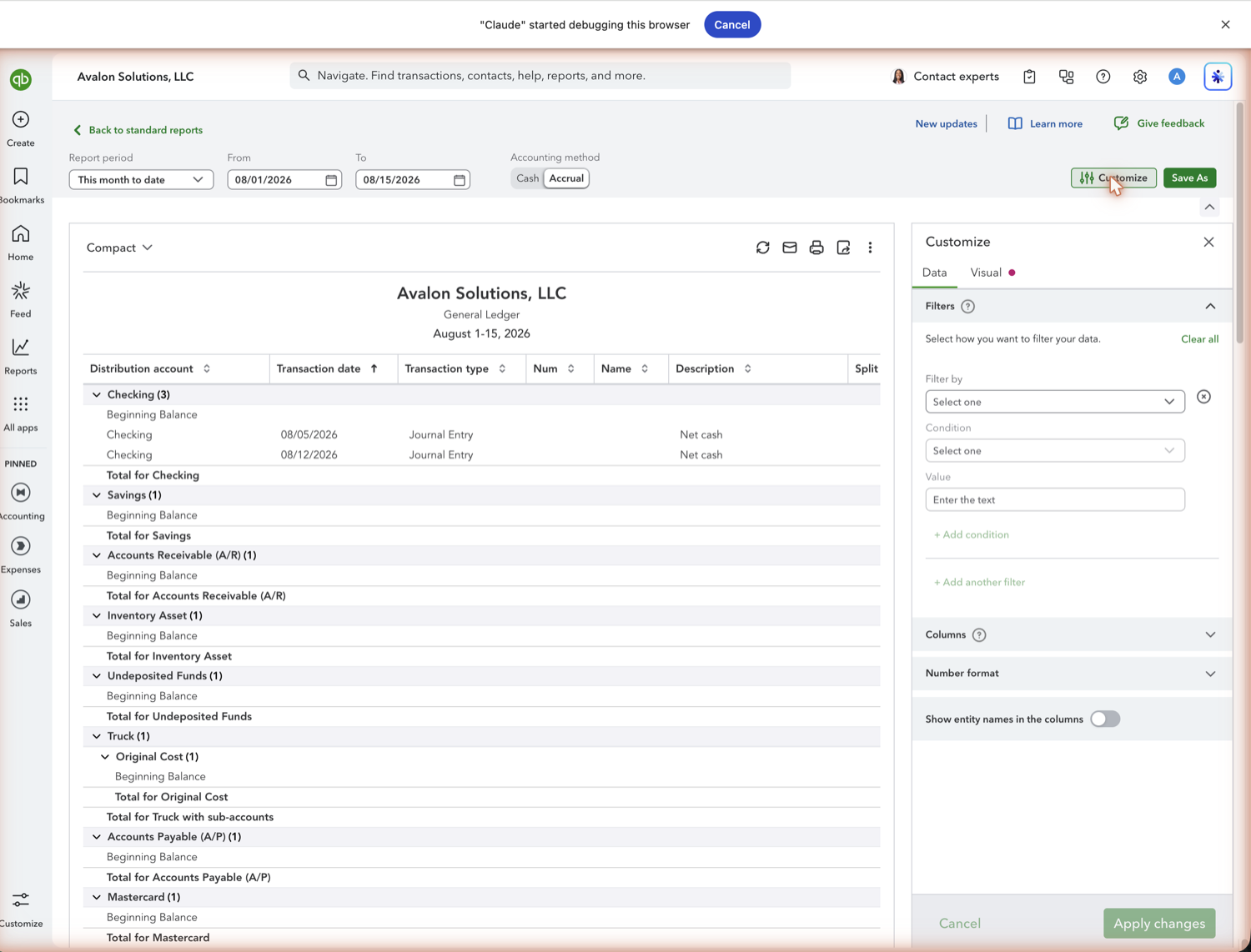The image size is (1251, 952).
Task: Click Give feedback
Action: coord(1159,123)
